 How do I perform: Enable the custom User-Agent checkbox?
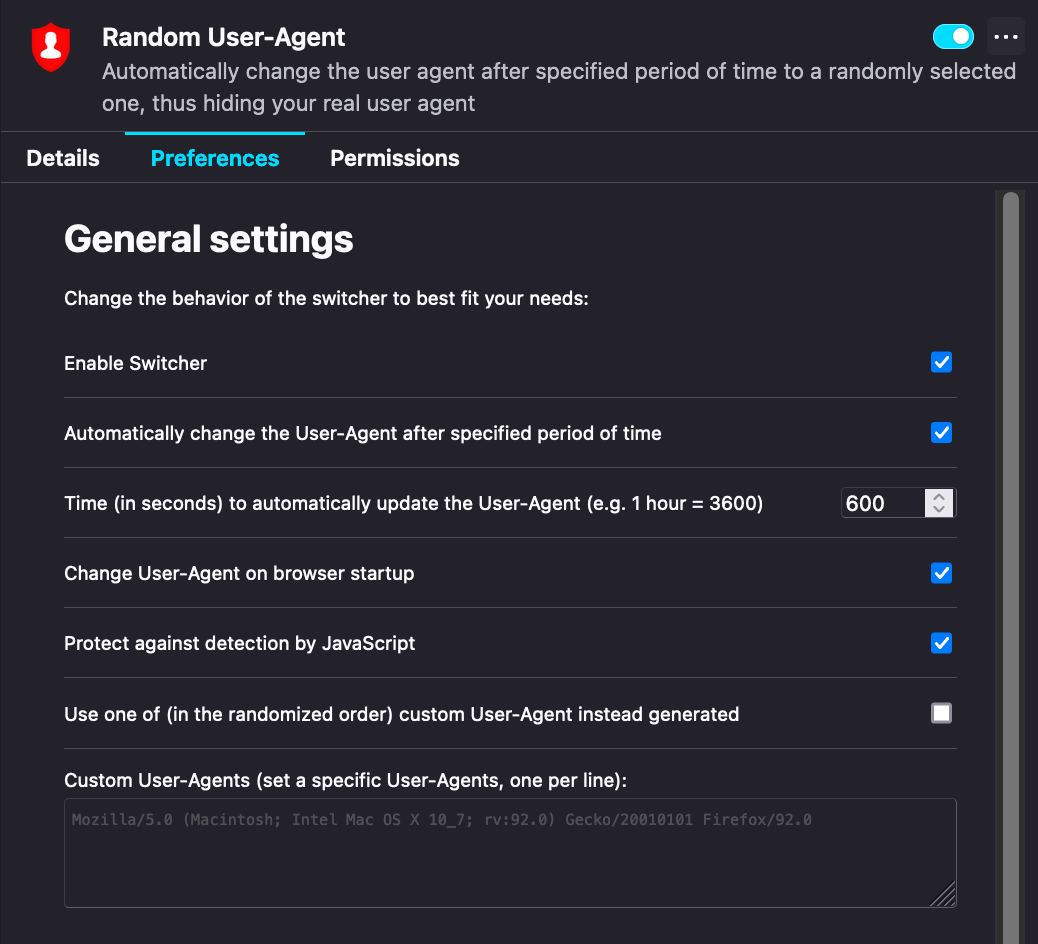pyautogui.click(x=941, y=713)
